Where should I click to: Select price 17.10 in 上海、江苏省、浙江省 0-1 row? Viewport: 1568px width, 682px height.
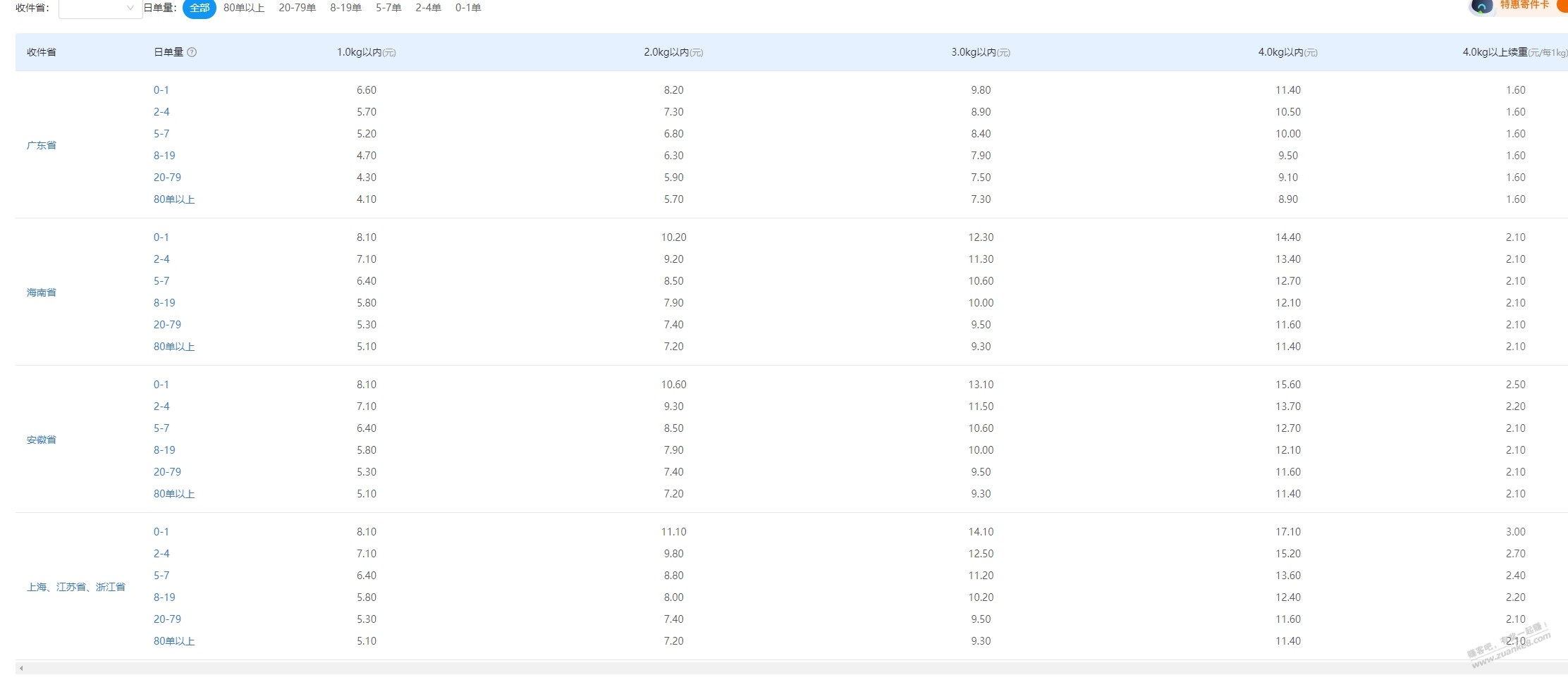pyautogui.click(x=1288, y=532)
